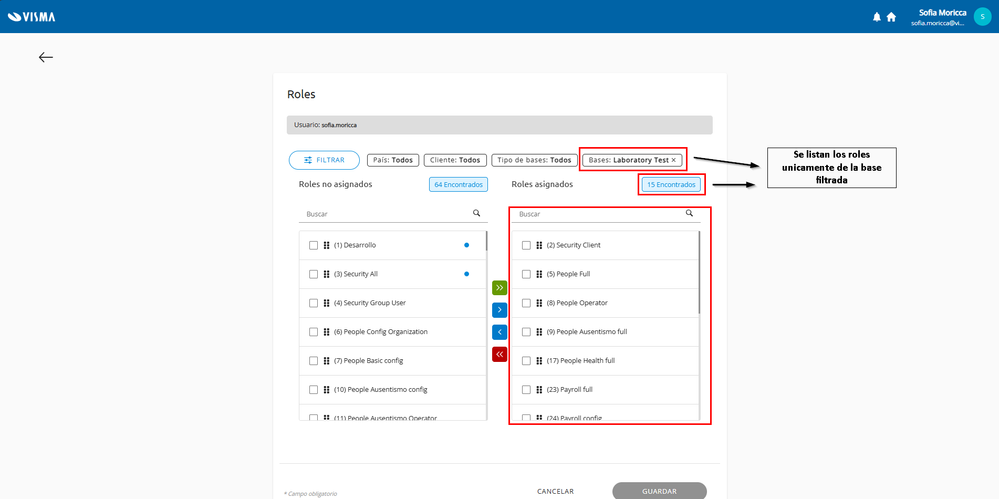Click the unassigned roles list scrollbar

[x=487, y=240]
